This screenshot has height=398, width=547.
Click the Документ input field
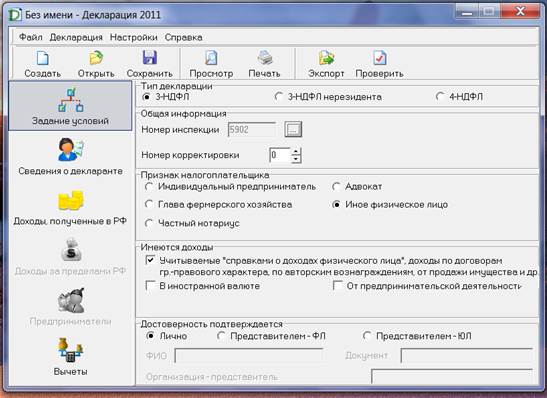(x=467, y=355)
